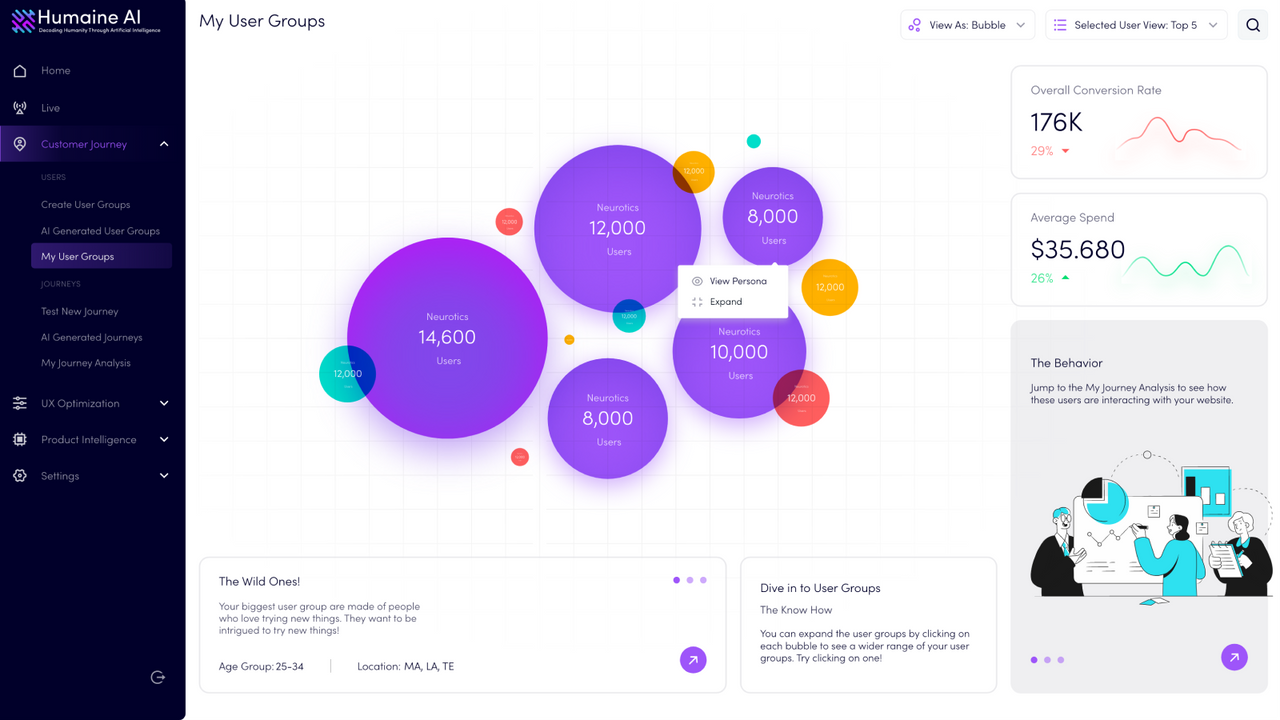
Task: Open the Selected User View: Top 5 dropdown
Action: [1136, 24]
